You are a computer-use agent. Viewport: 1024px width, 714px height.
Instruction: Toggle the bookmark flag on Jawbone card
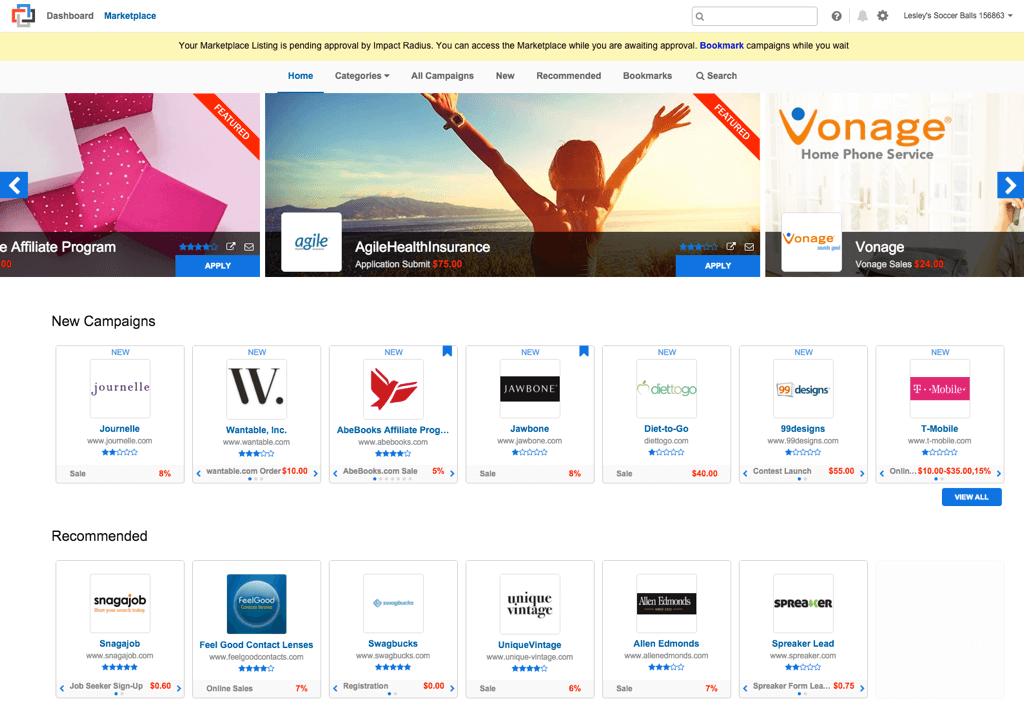584,352
